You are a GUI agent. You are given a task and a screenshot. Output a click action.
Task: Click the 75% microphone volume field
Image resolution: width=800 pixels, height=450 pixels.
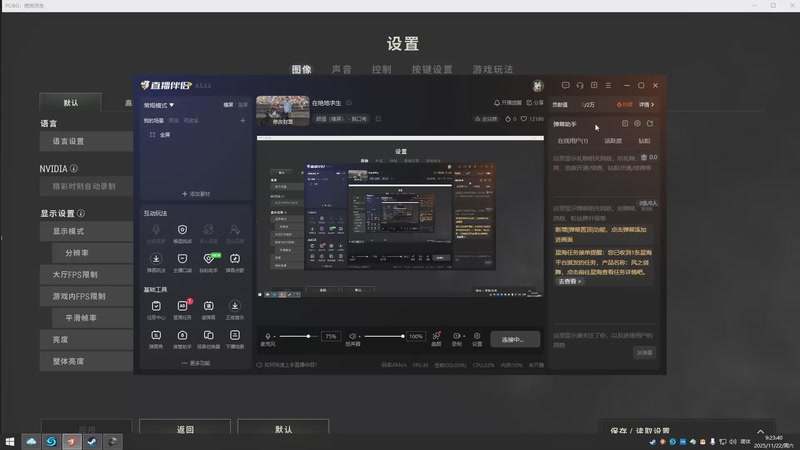click(x=331, y=336)
